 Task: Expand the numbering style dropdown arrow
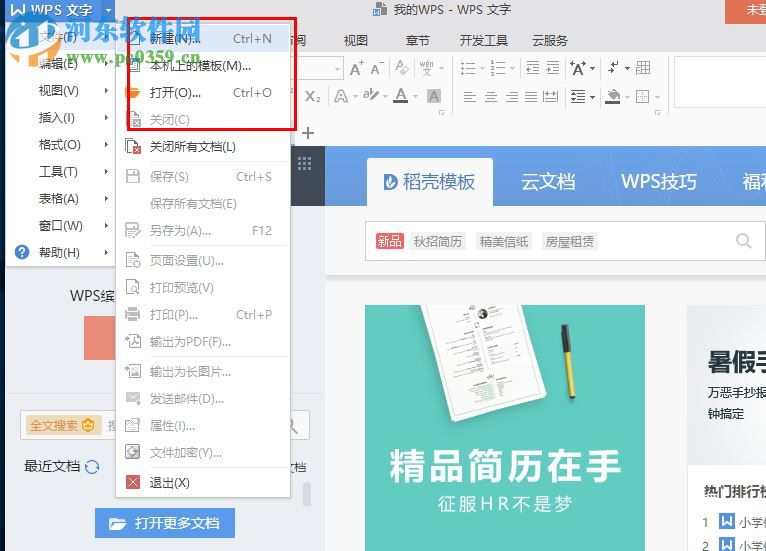pyautogui.click(x=512, y=68)
